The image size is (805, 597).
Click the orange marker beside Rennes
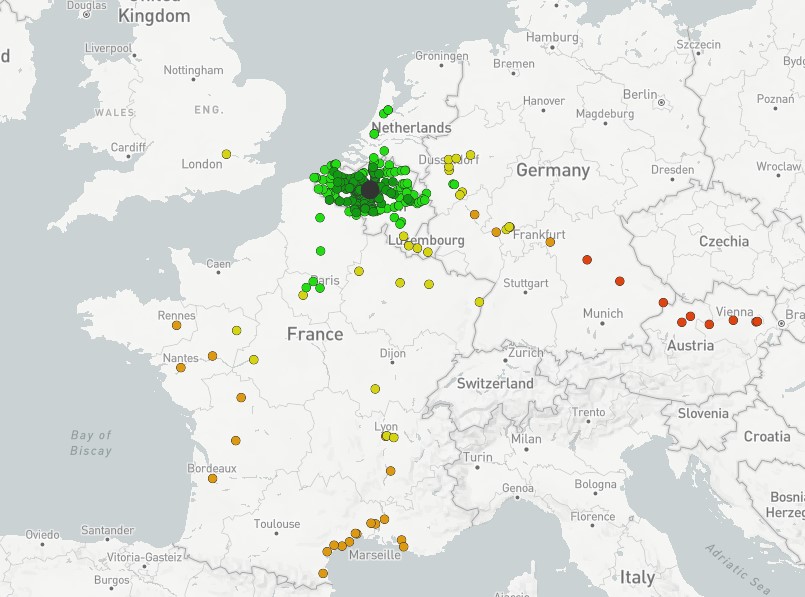pos(176,325)
